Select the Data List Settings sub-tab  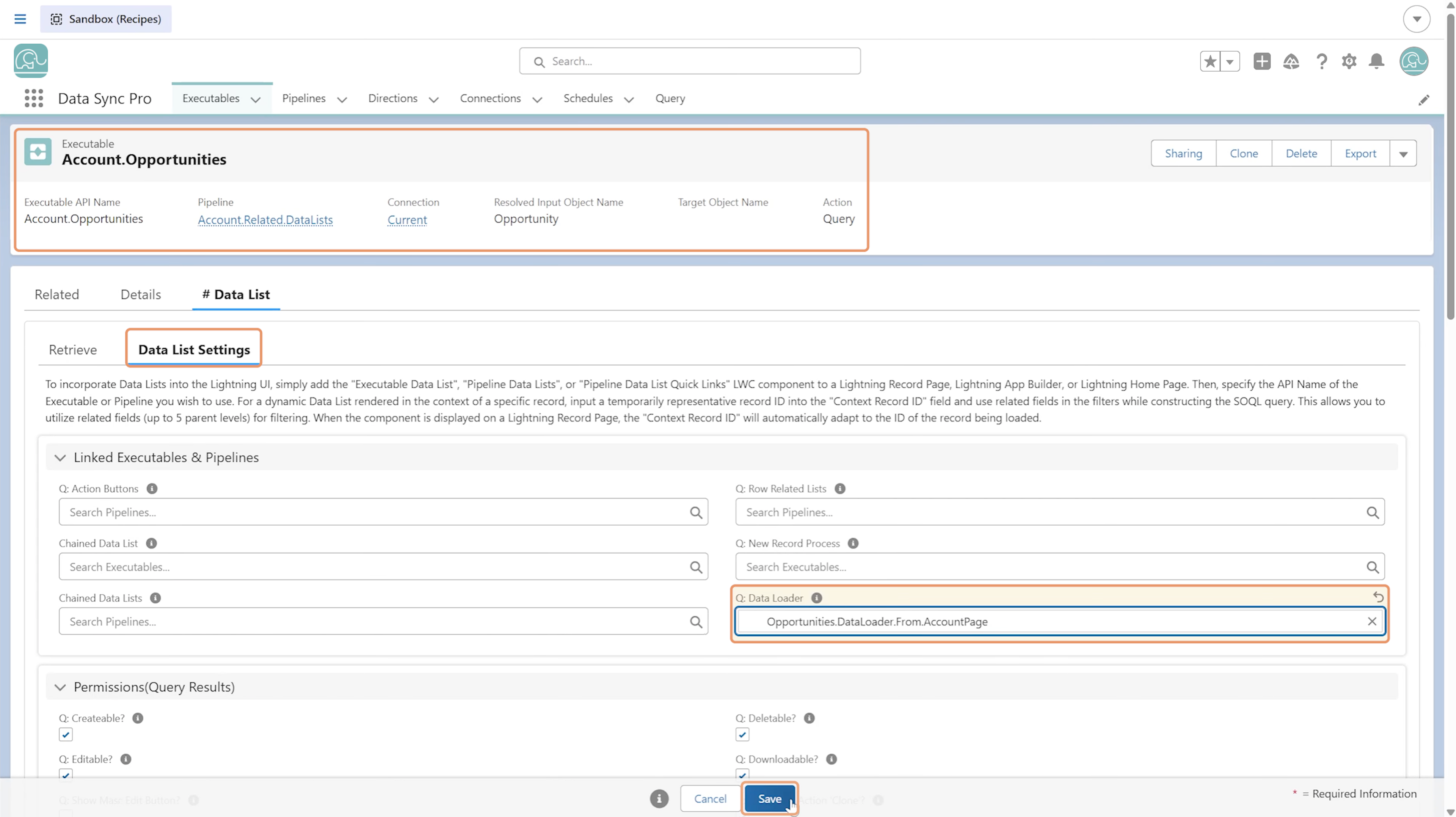[194, 350]
